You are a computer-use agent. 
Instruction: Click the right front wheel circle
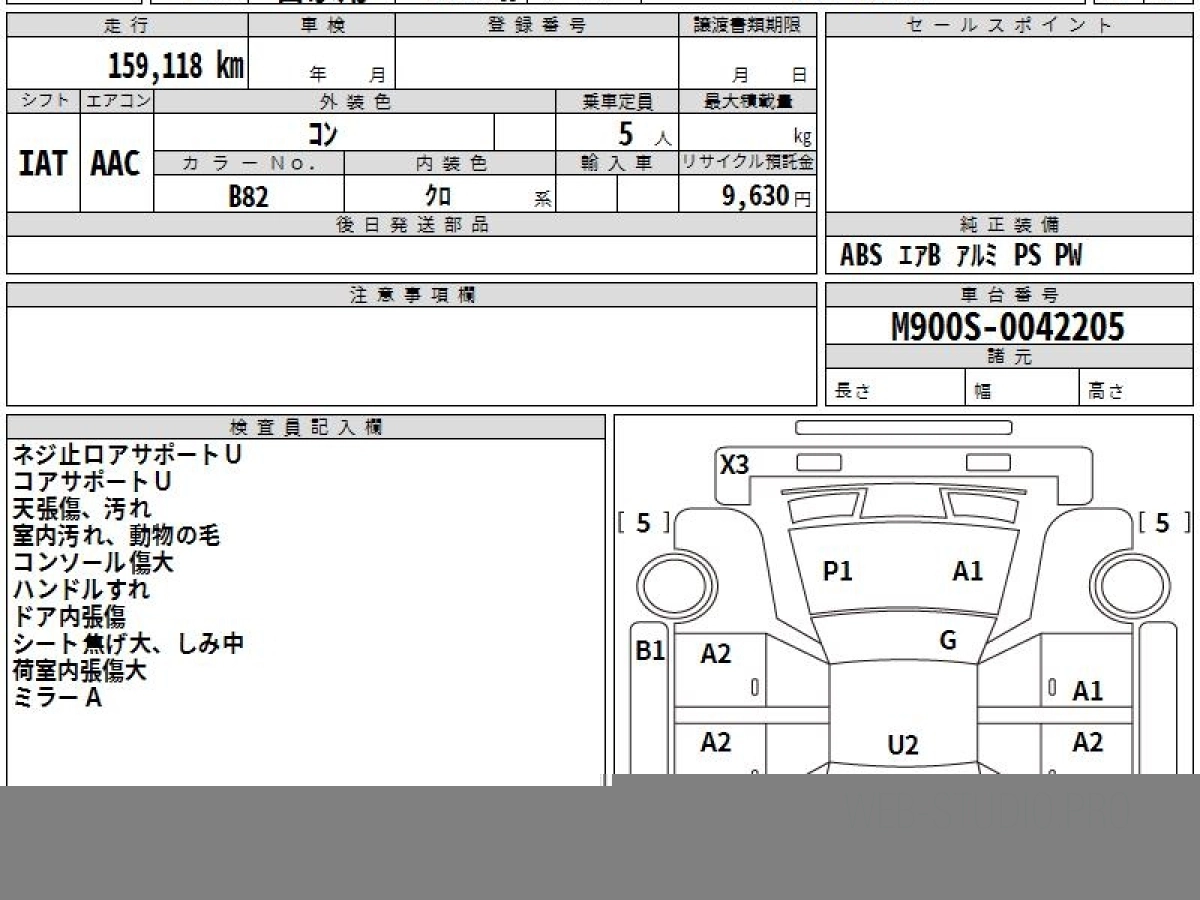click(1130, 585)
